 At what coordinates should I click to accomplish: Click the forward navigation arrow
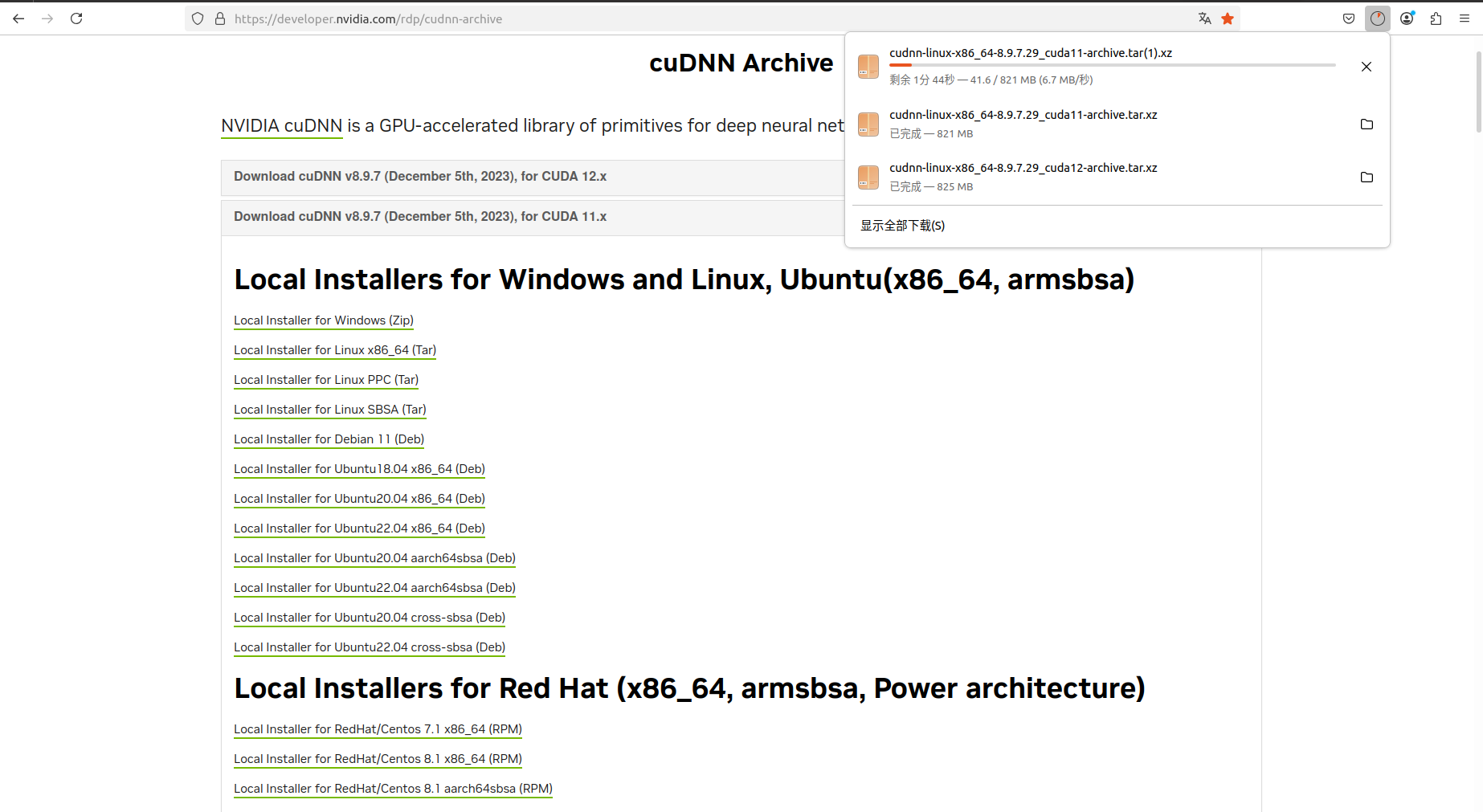[47, 18]
